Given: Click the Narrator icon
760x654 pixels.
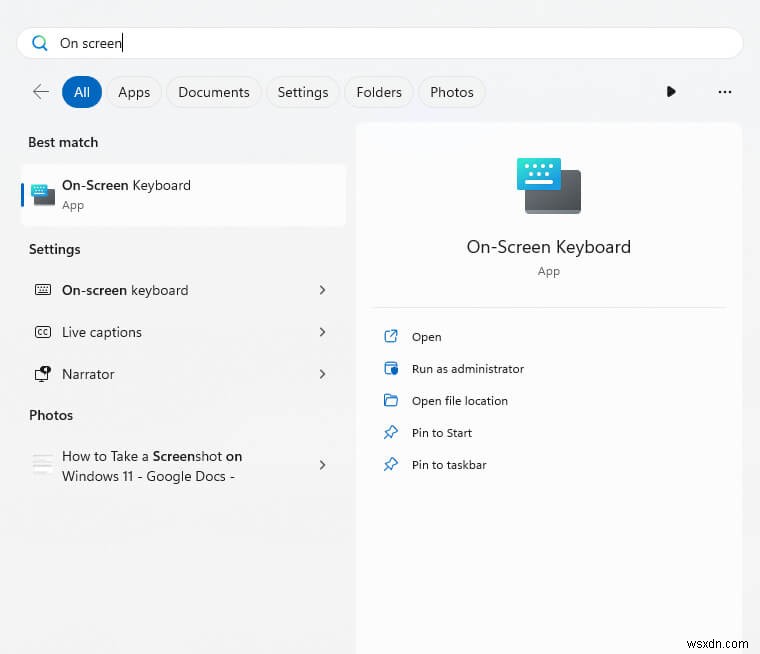Looking at the screenshot, I should click(x=43, y=374).
